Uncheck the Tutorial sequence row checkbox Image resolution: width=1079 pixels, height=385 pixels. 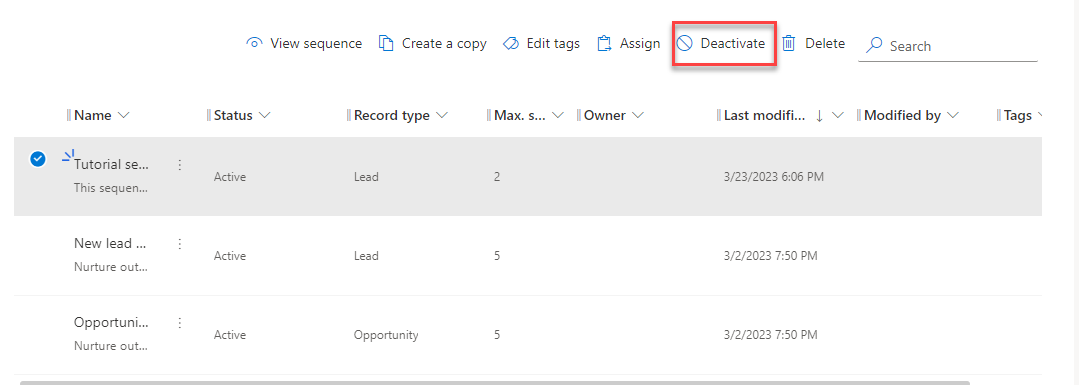38,159
